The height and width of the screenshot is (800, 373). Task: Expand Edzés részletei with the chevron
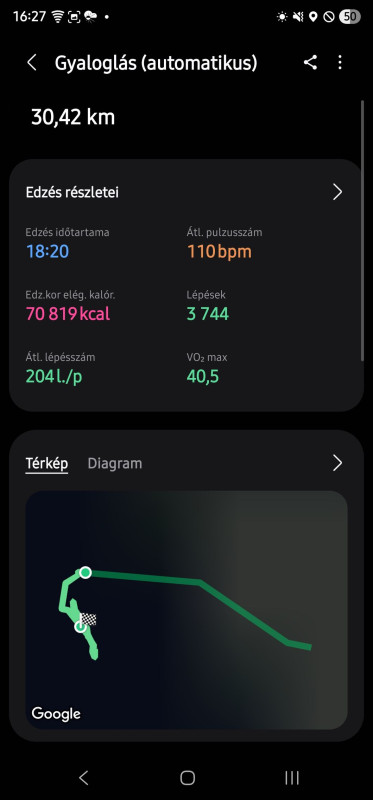pyautogui.click(x=337, y=192)
